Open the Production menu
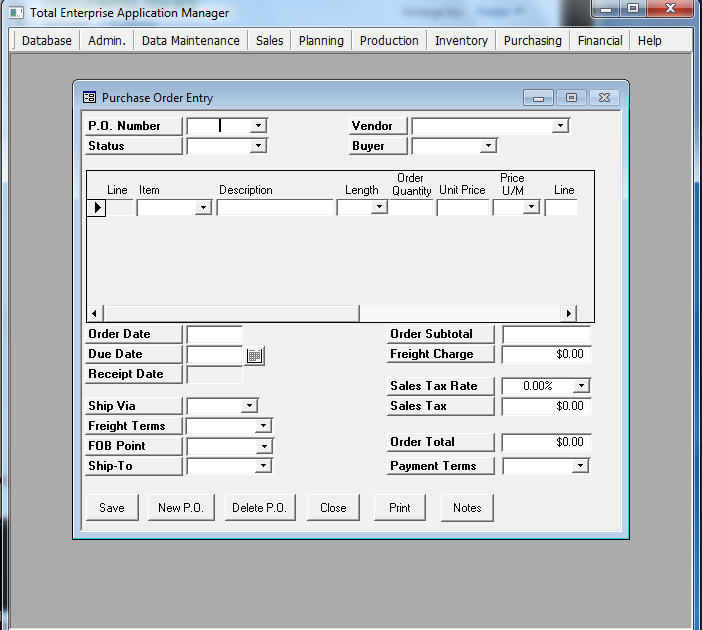The height and width of the screenshot is (630, 702). coord(389,41)
